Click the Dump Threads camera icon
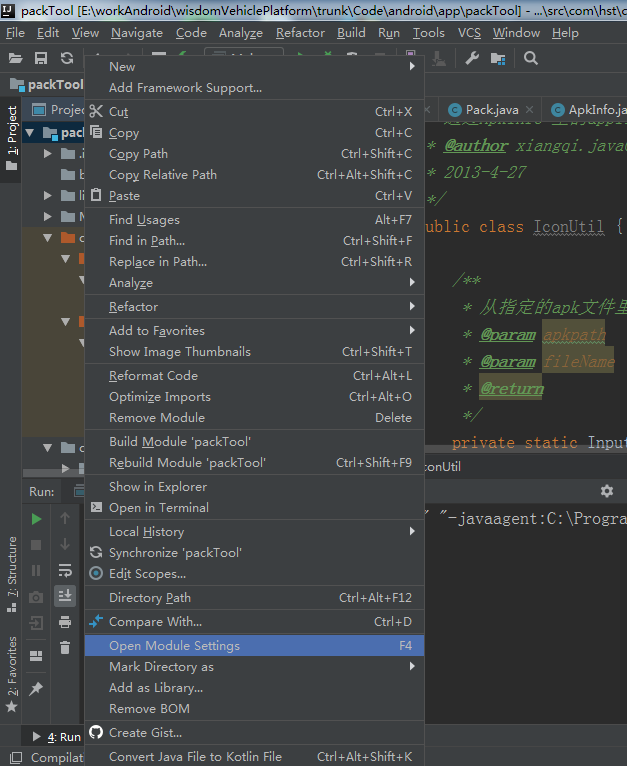Image resolution: width=627 pixels, height=766 pixels. [36, 597]
